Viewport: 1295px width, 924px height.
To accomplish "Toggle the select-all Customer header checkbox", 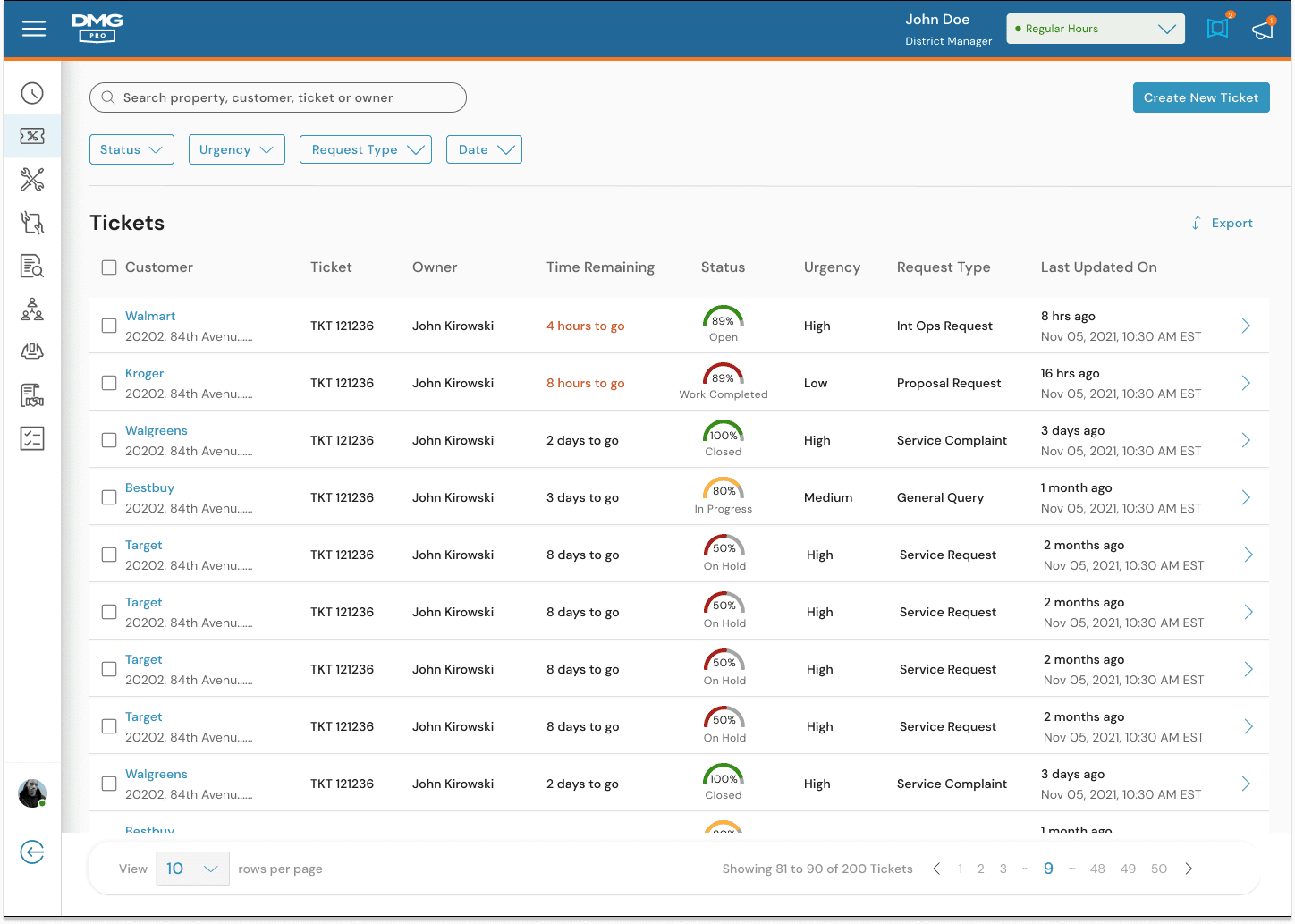I will coord(109,267).
